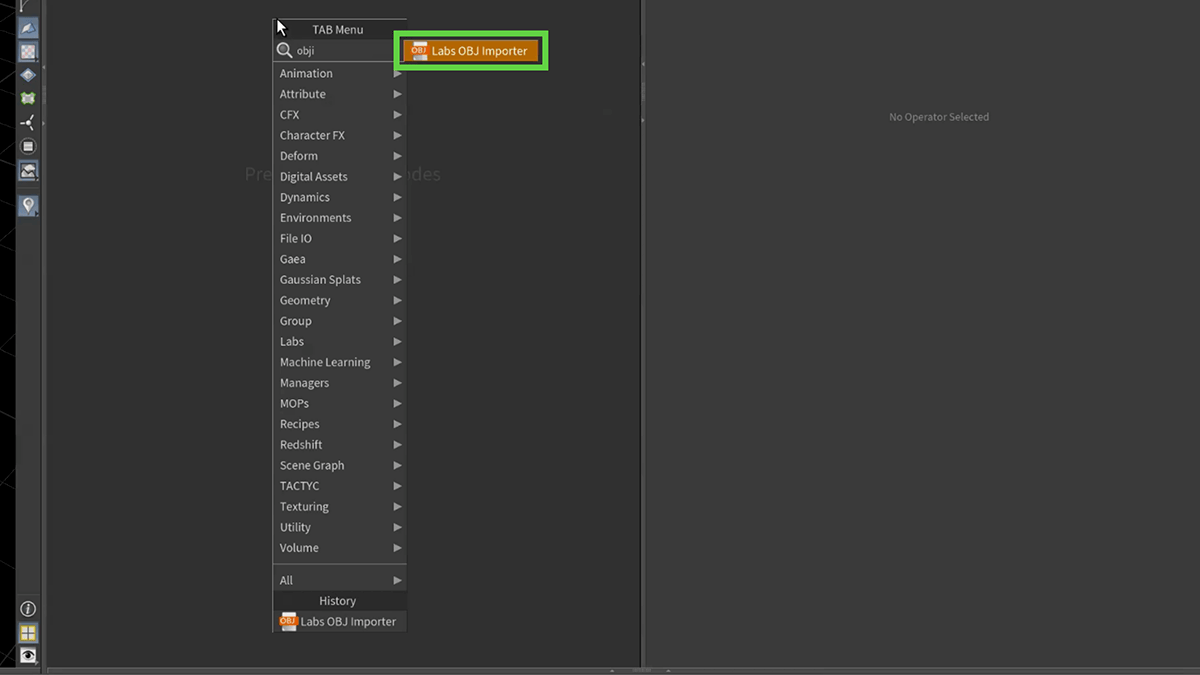Toggle the blue diamond icon in left toolbar
This screenshot has width=1200, height=675.
pyautogui.click(x=28, y=75)
